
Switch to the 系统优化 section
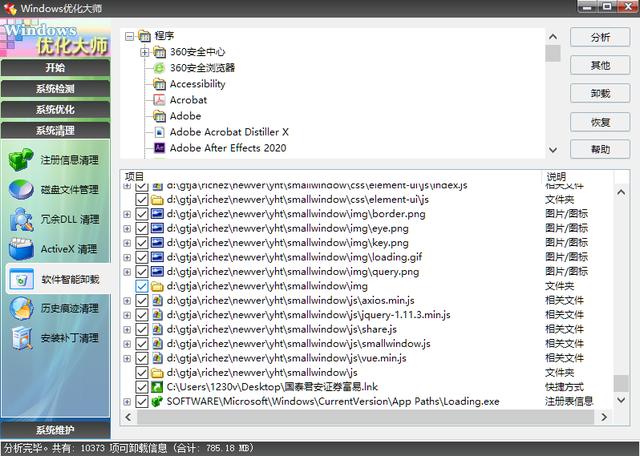click(x=56, y=109)
